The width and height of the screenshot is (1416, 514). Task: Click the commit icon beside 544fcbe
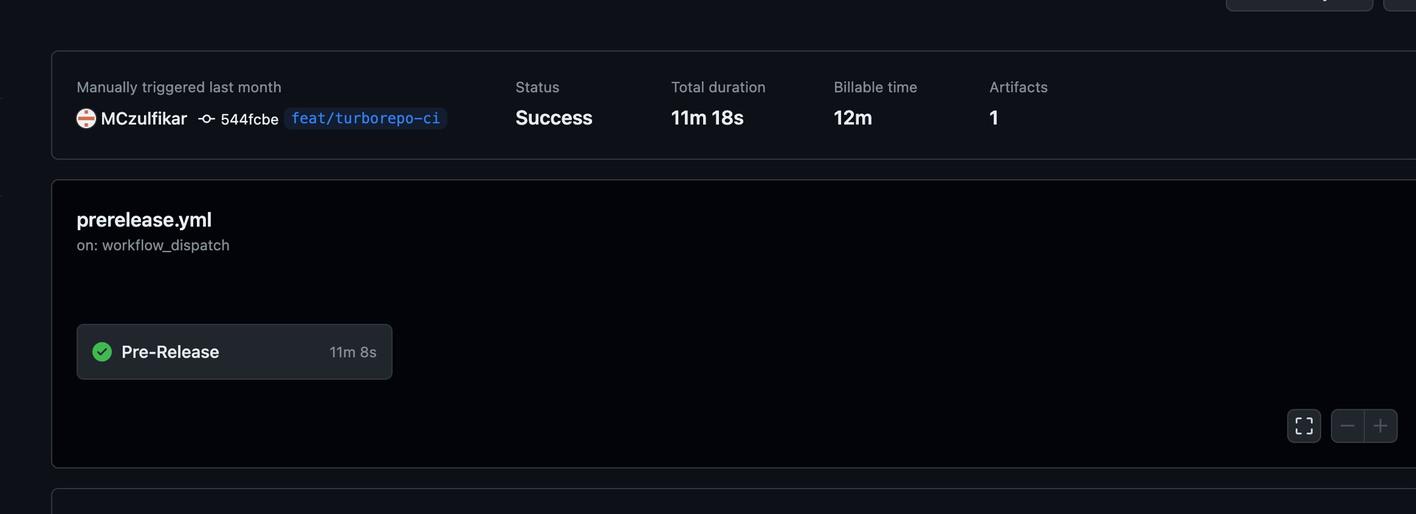[207, 119]
